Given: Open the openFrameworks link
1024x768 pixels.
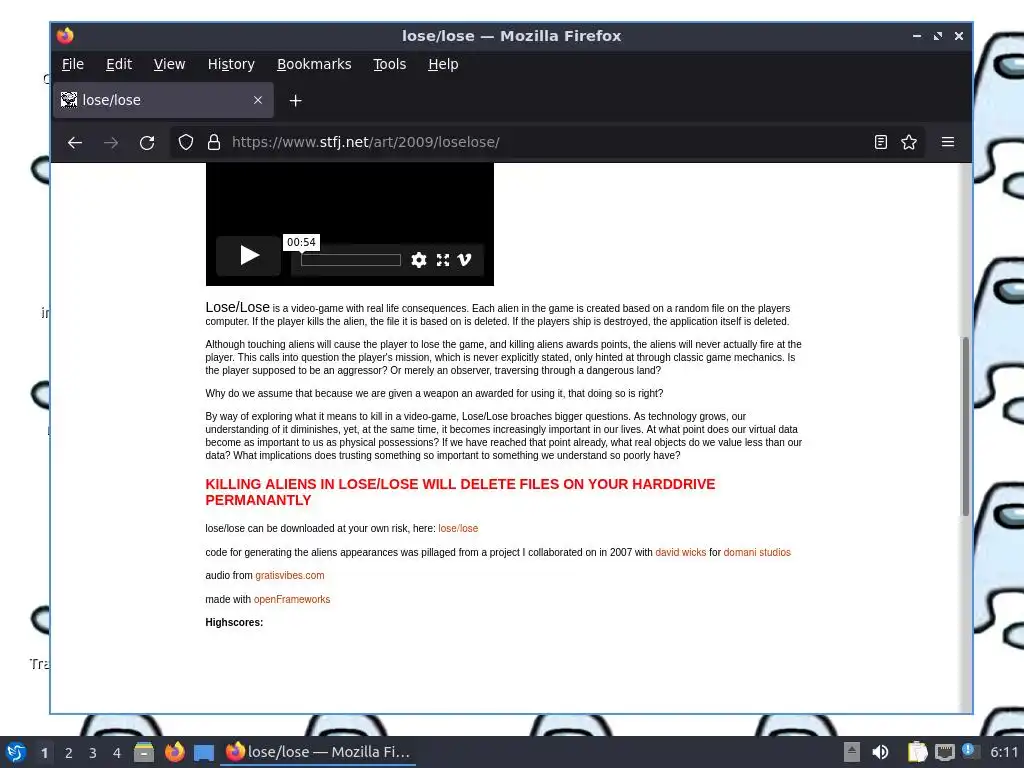Looking at the screenshot, I should pyautogui.click(x=292, y=600).
